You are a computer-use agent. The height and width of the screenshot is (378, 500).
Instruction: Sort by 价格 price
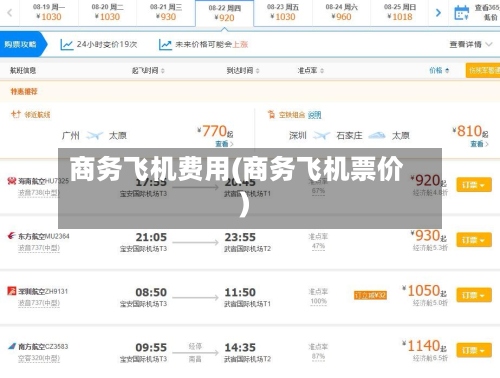tap(439, 70)
